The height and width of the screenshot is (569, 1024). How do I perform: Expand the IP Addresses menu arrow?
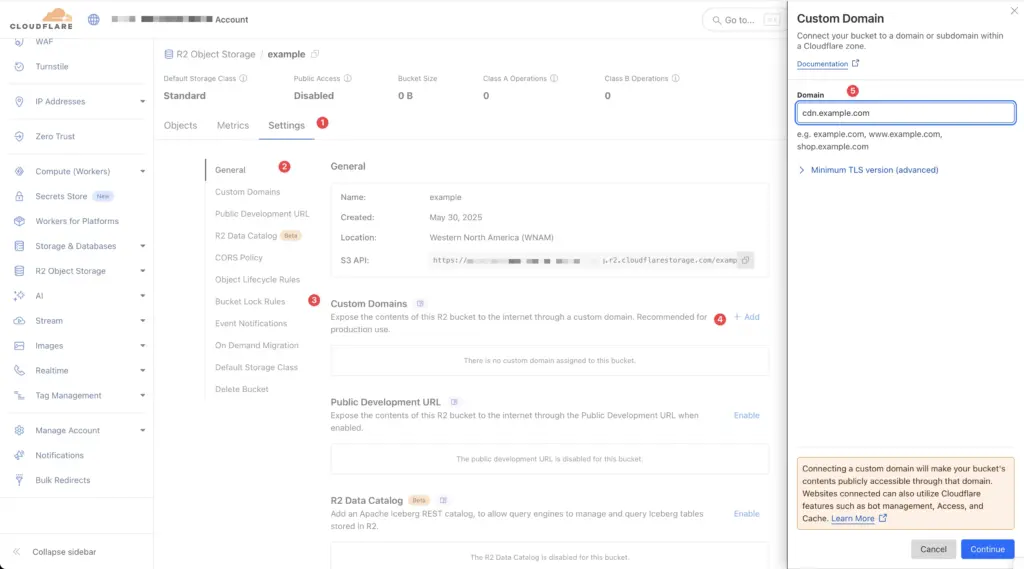click(142, 101)
